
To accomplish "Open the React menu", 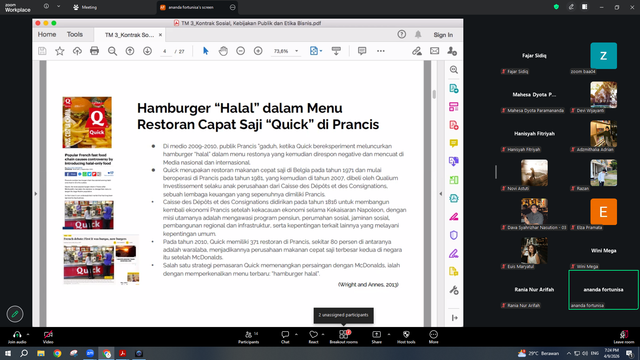I will (x=313, y=337).
